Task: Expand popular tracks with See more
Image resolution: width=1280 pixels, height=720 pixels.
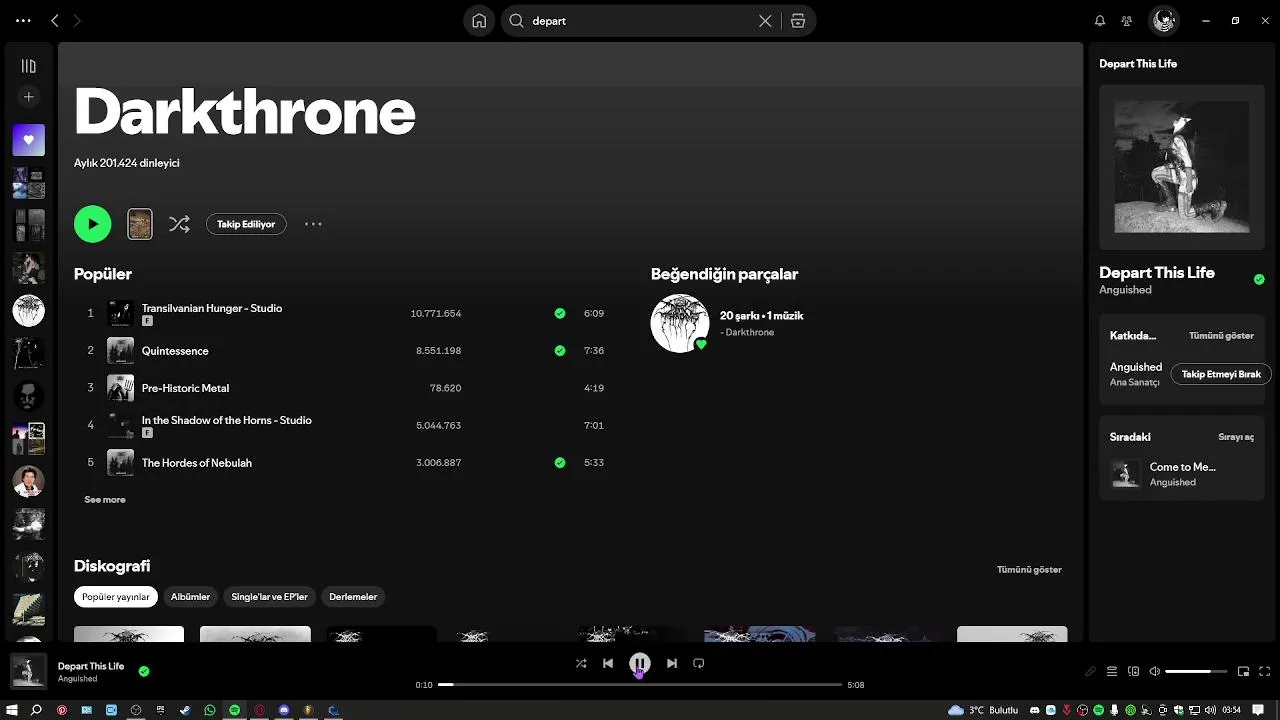Action: click(105, 500)
